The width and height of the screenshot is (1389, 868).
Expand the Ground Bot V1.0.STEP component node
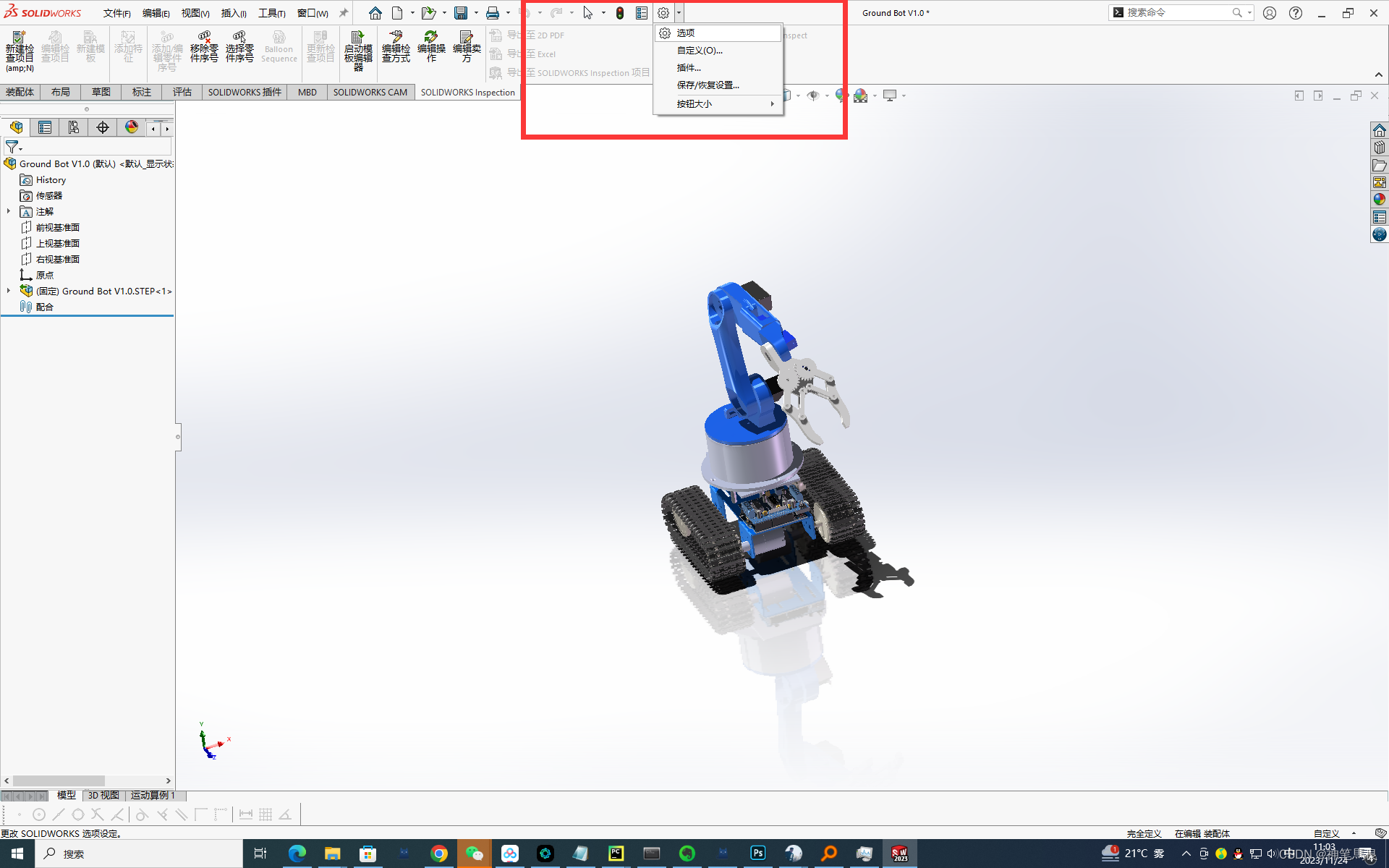tap(8, 291)
